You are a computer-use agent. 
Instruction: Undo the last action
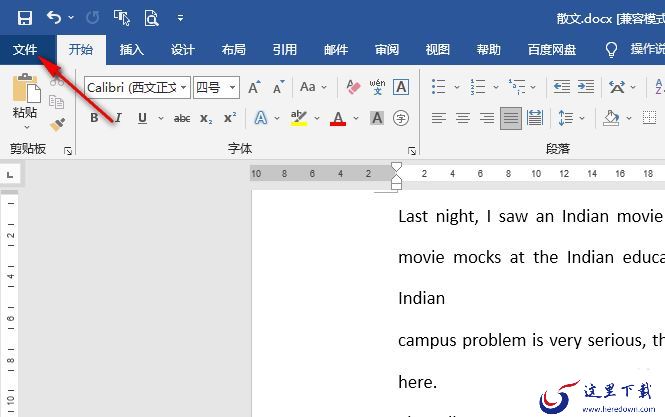coord(53,18)
